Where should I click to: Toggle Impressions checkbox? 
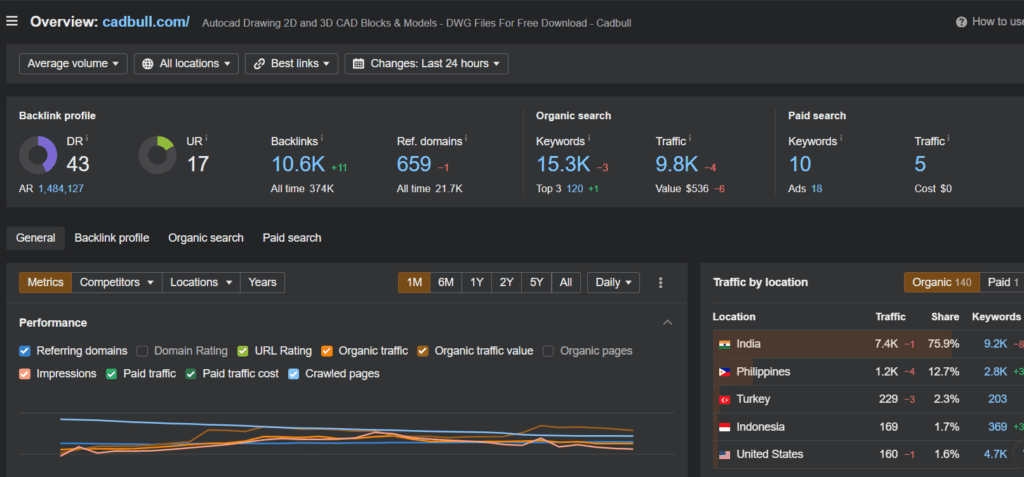[x=25, y=374]
